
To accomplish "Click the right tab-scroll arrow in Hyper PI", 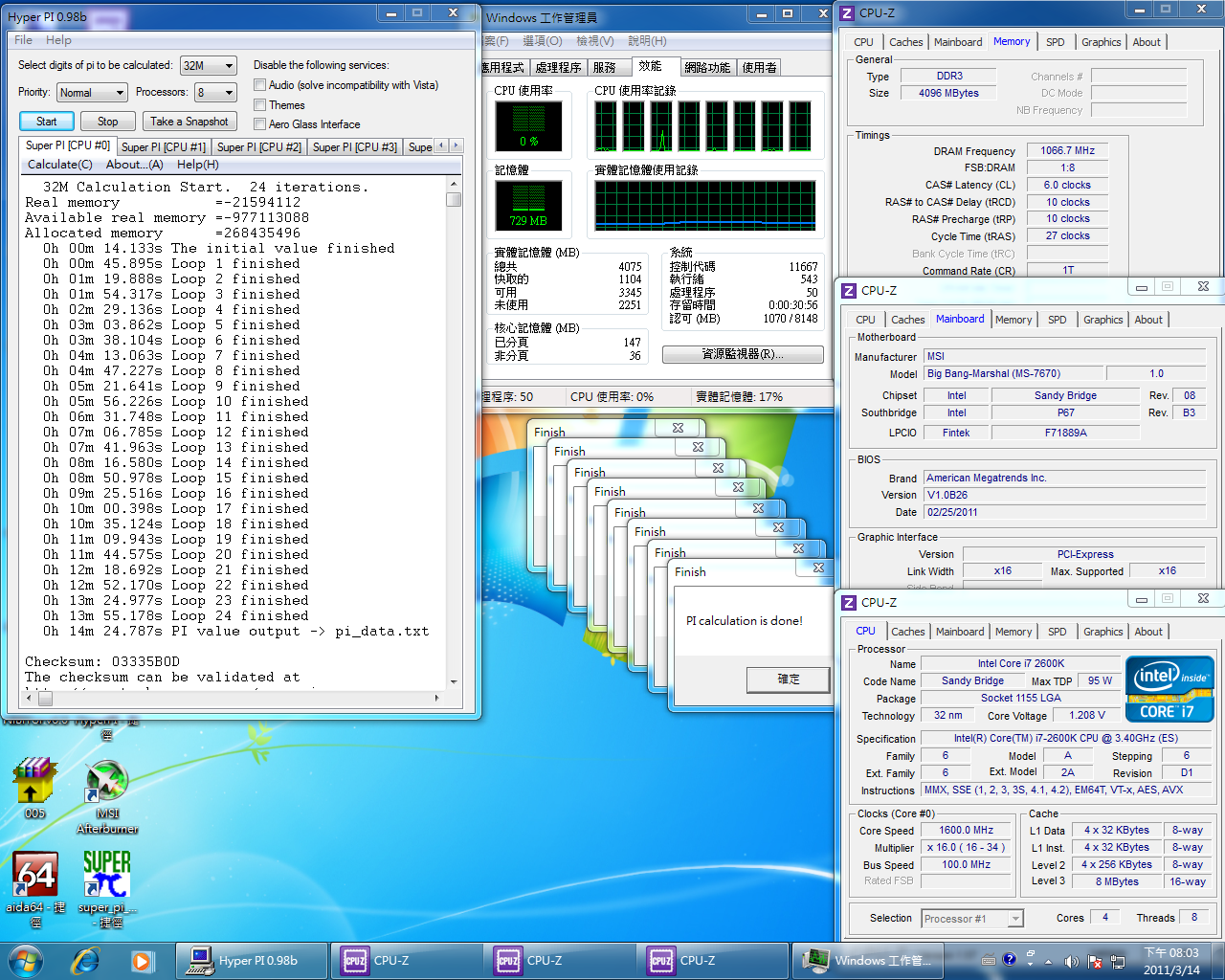I will pyautogui.click(x=456, y=145).
